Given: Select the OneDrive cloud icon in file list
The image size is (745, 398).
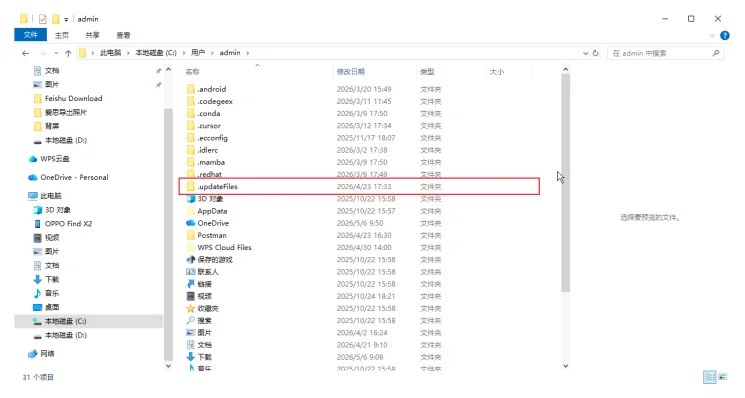Looking at the screenshot, I should click(x=191, y=223).
